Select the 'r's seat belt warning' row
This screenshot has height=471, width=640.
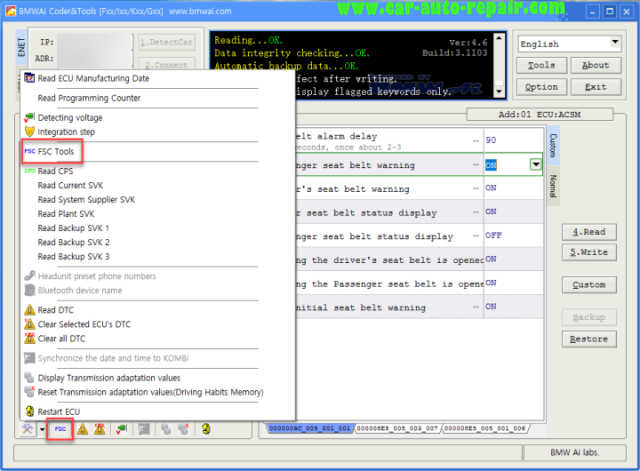point(419,189)
